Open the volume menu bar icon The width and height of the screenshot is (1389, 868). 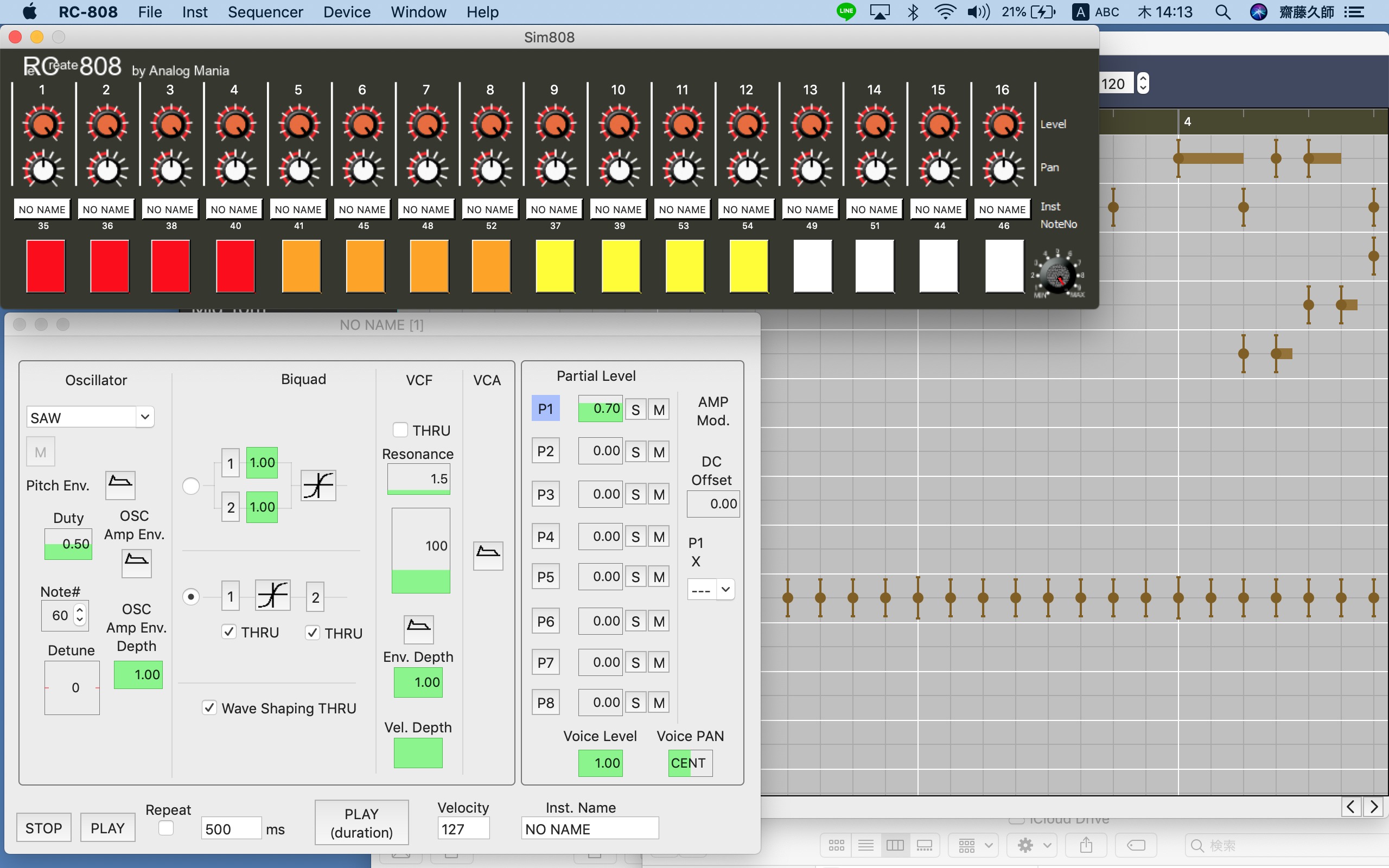[x=978, y=12]
